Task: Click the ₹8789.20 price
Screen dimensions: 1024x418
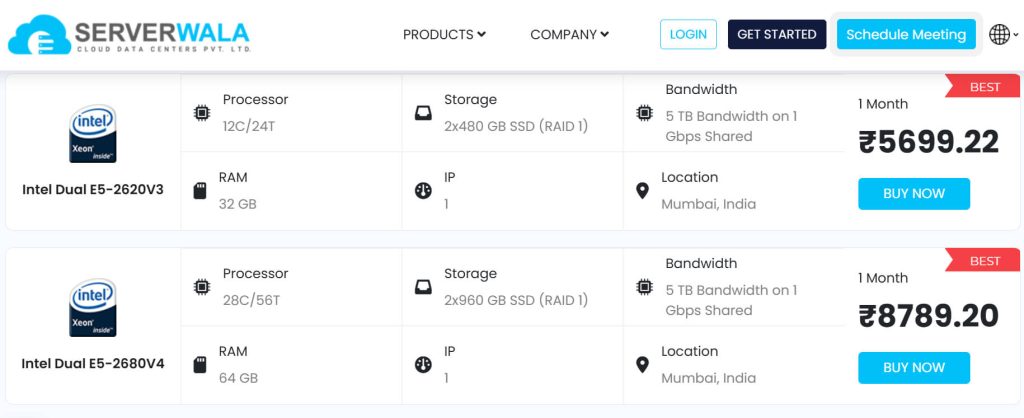Action: 929,316
